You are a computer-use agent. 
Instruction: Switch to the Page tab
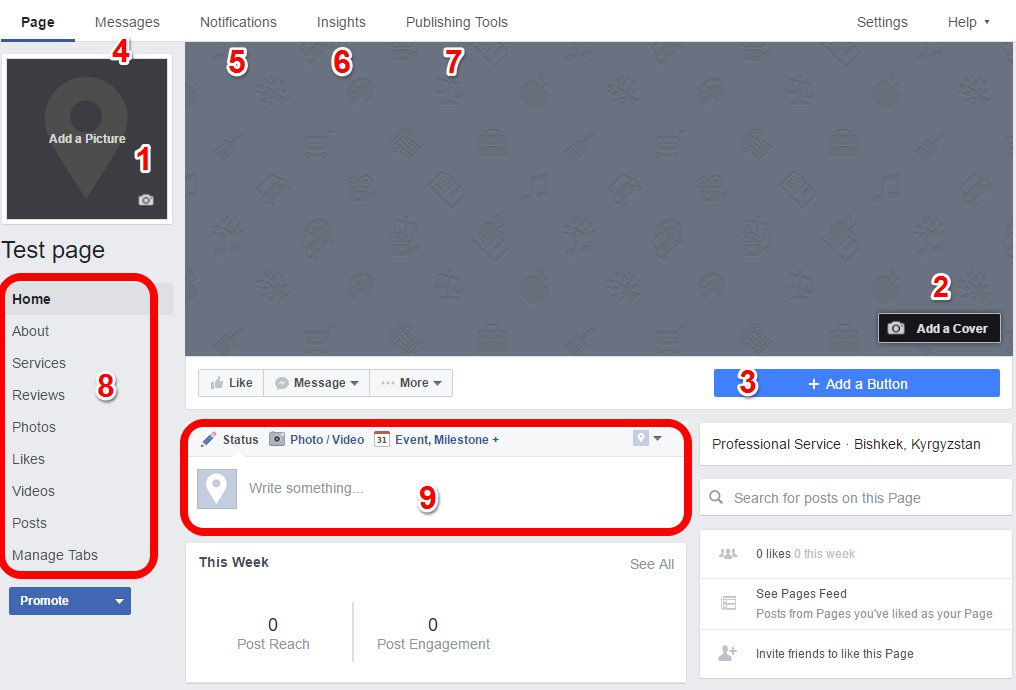(38, 22)
